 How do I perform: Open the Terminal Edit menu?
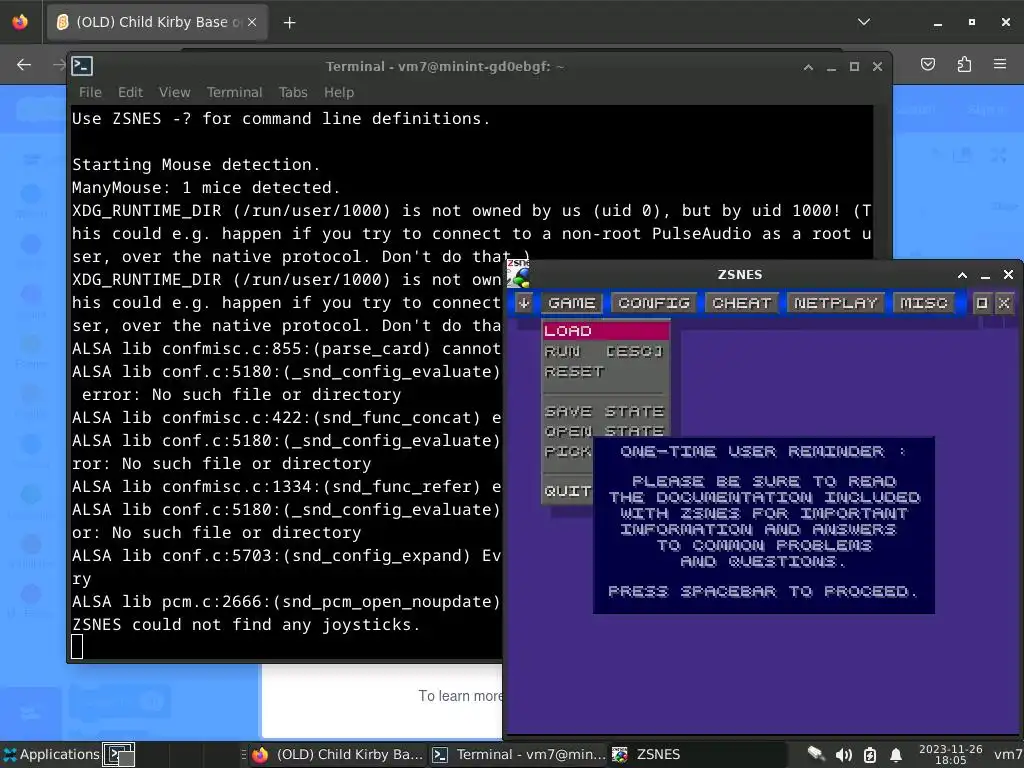coord(130,92)
